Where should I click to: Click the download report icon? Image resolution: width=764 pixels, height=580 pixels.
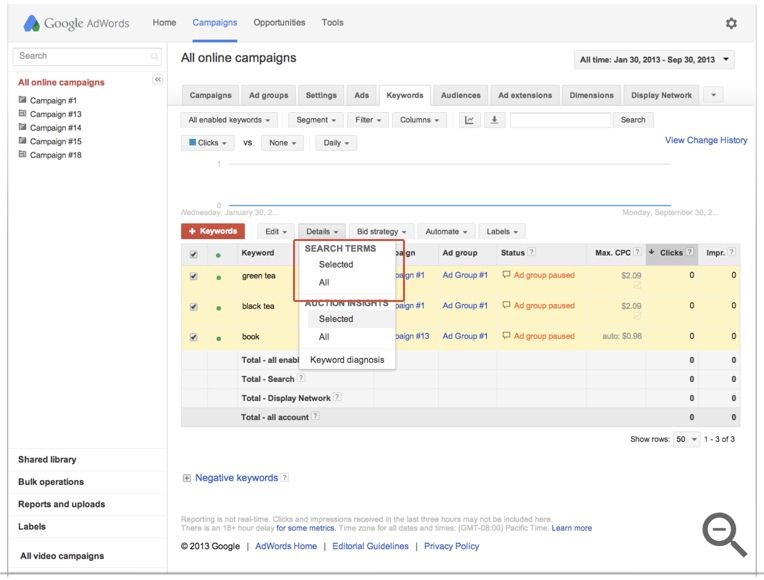pos(495,120)
